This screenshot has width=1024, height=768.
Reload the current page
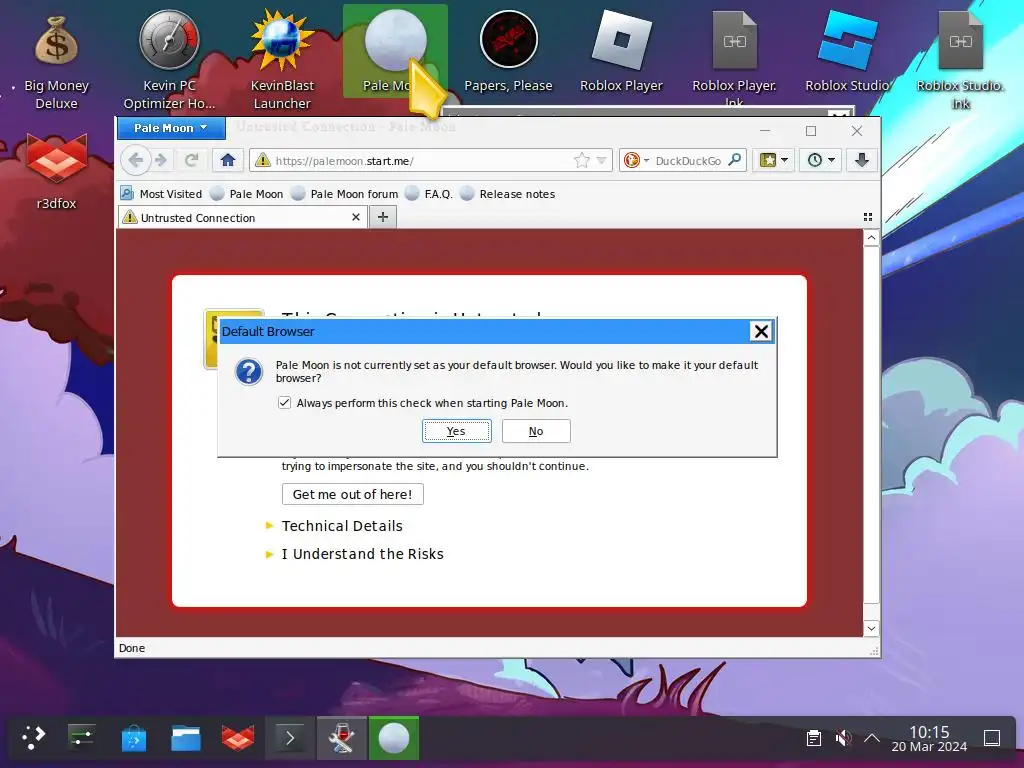(x=191, y=160)
